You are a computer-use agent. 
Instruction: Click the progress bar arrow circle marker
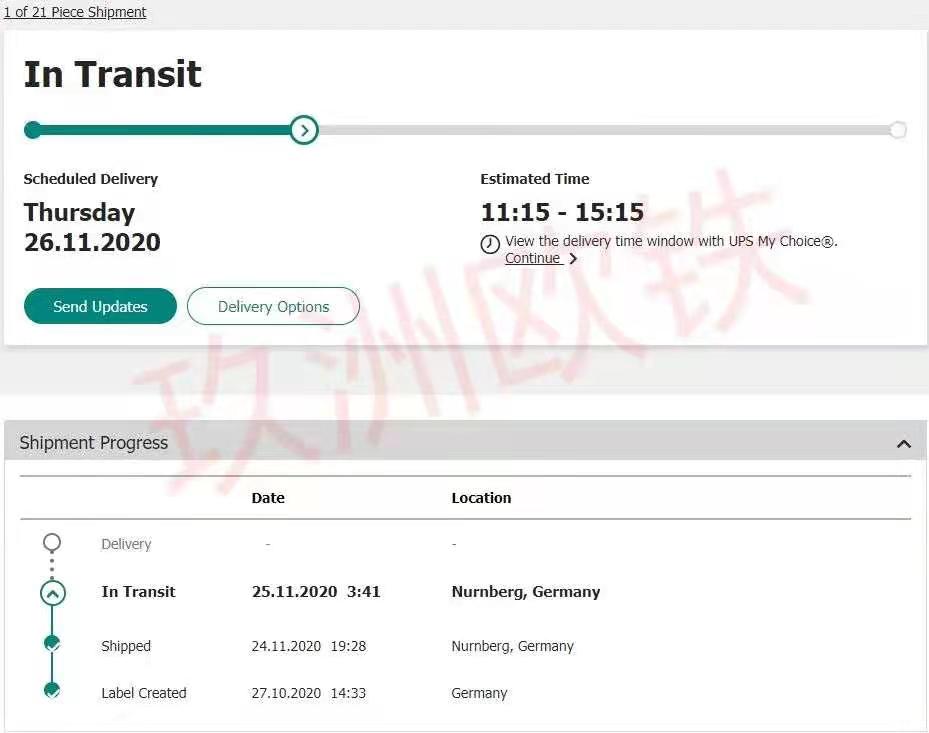[x=304, y=130]
